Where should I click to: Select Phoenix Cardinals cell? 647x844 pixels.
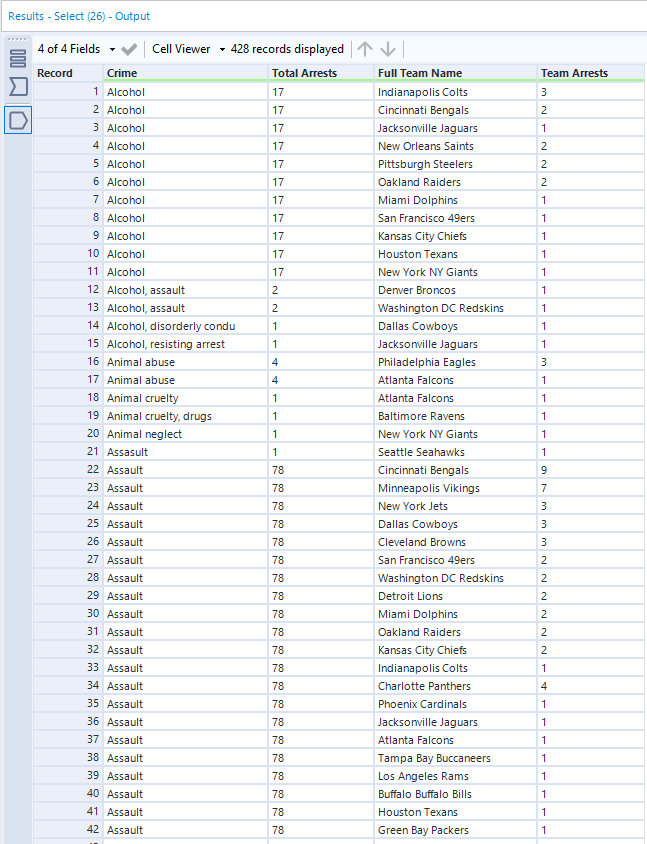[x=455, y=704]
